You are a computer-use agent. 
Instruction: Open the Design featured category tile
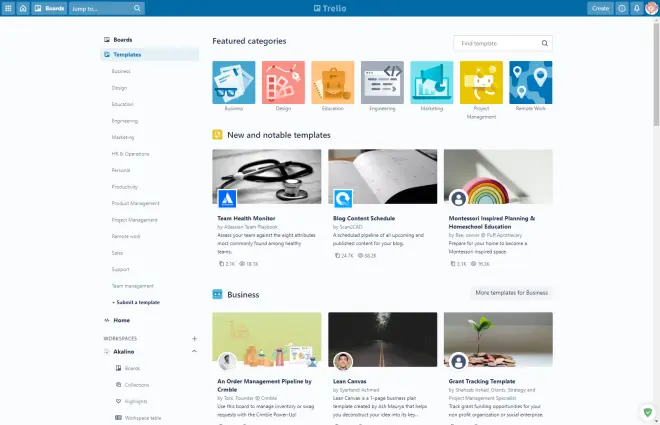283,82
